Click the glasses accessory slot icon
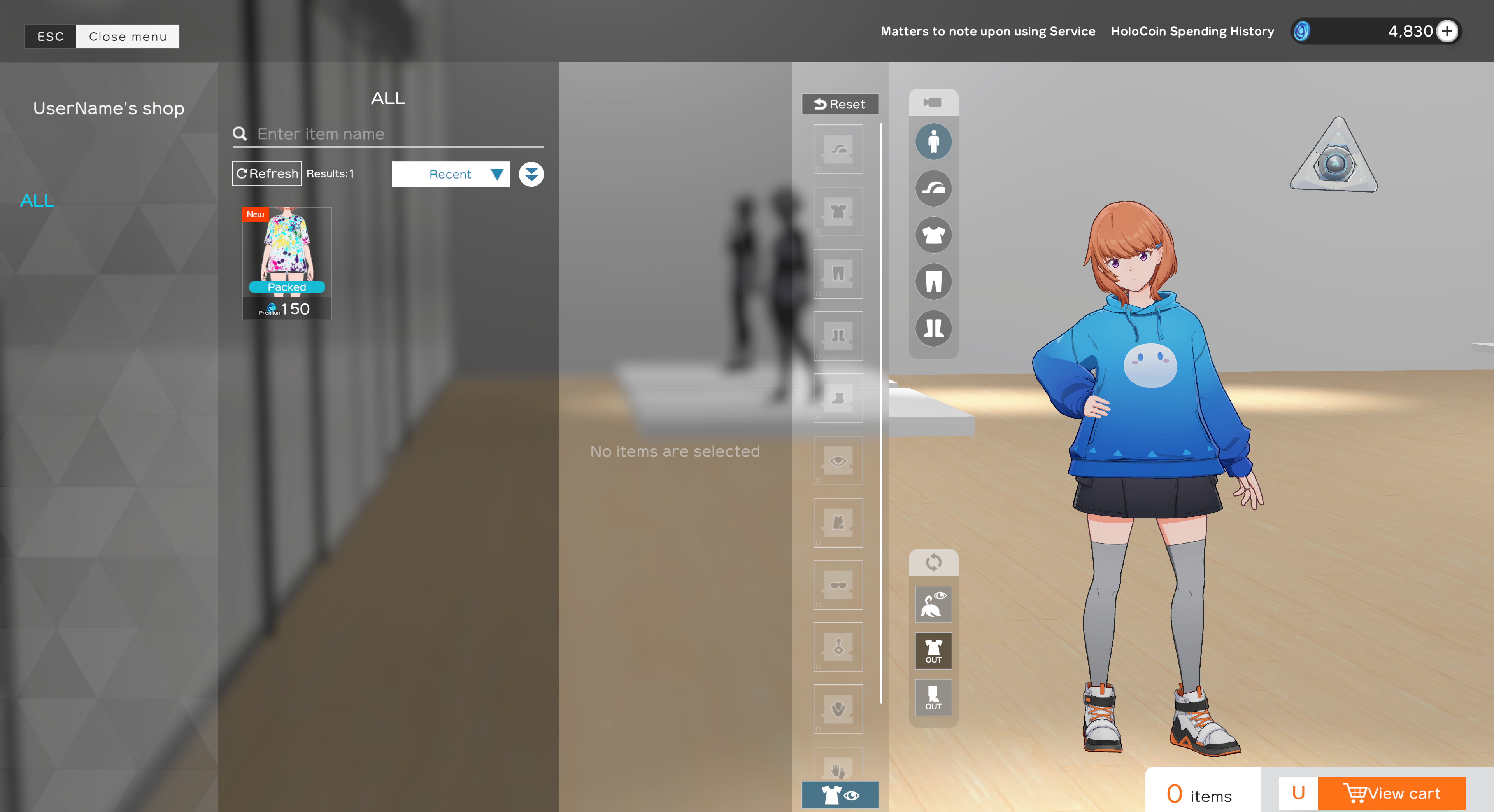 pos(838,585)
